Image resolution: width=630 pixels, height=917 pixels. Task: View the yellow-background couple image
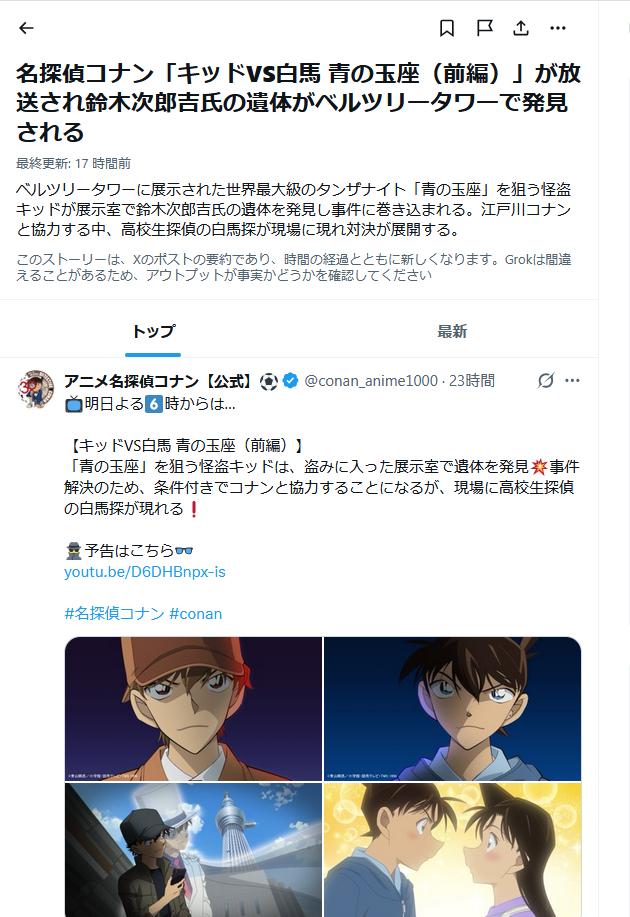453,850
